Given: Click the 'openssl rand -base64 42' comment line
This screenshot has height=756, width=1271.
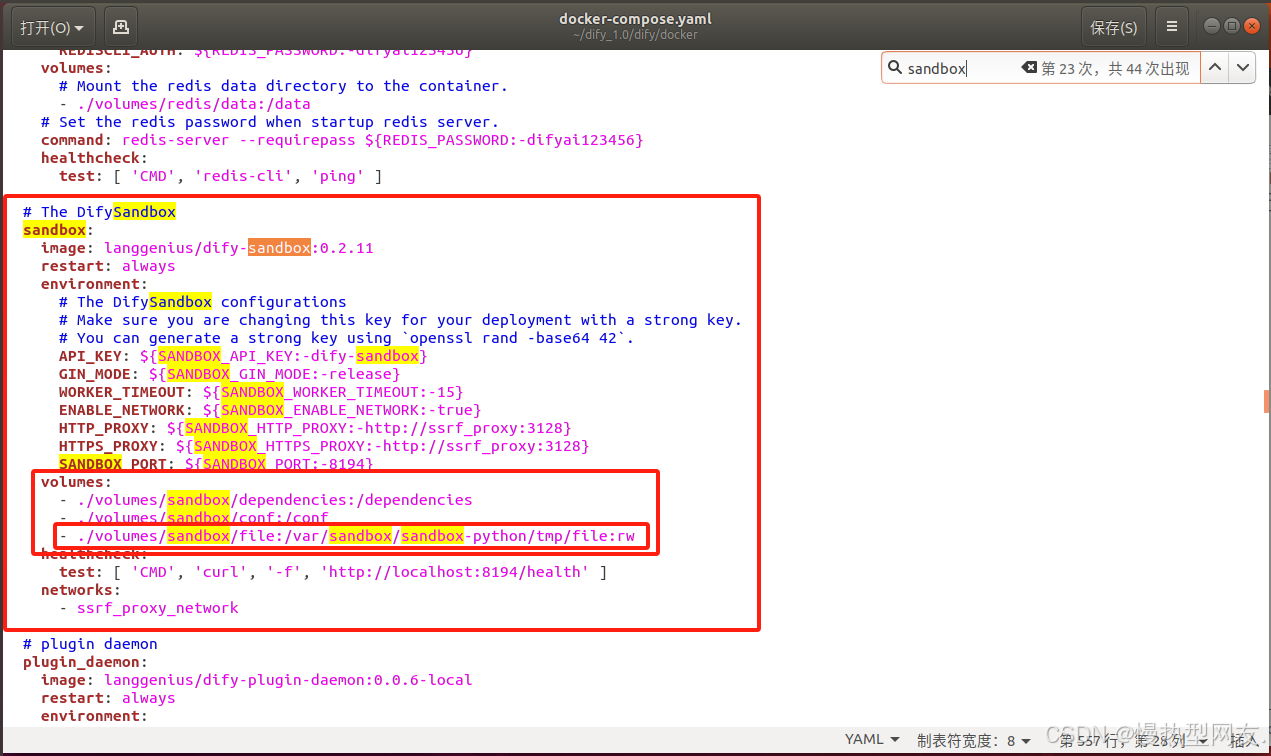Looking at the screenshot, I should click(x=346, y=338).
